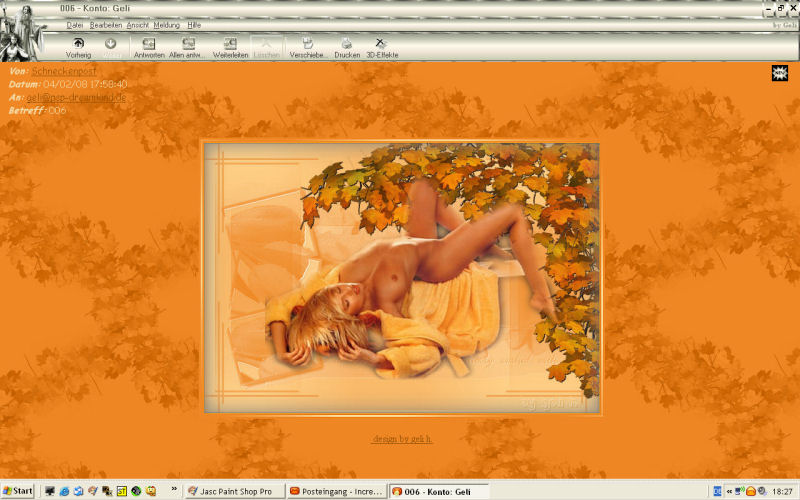Image resolution: width=800 pixels, height=500 pixels.
Task: Forward the message with Weiterleiten
Action: pos(230,48)
